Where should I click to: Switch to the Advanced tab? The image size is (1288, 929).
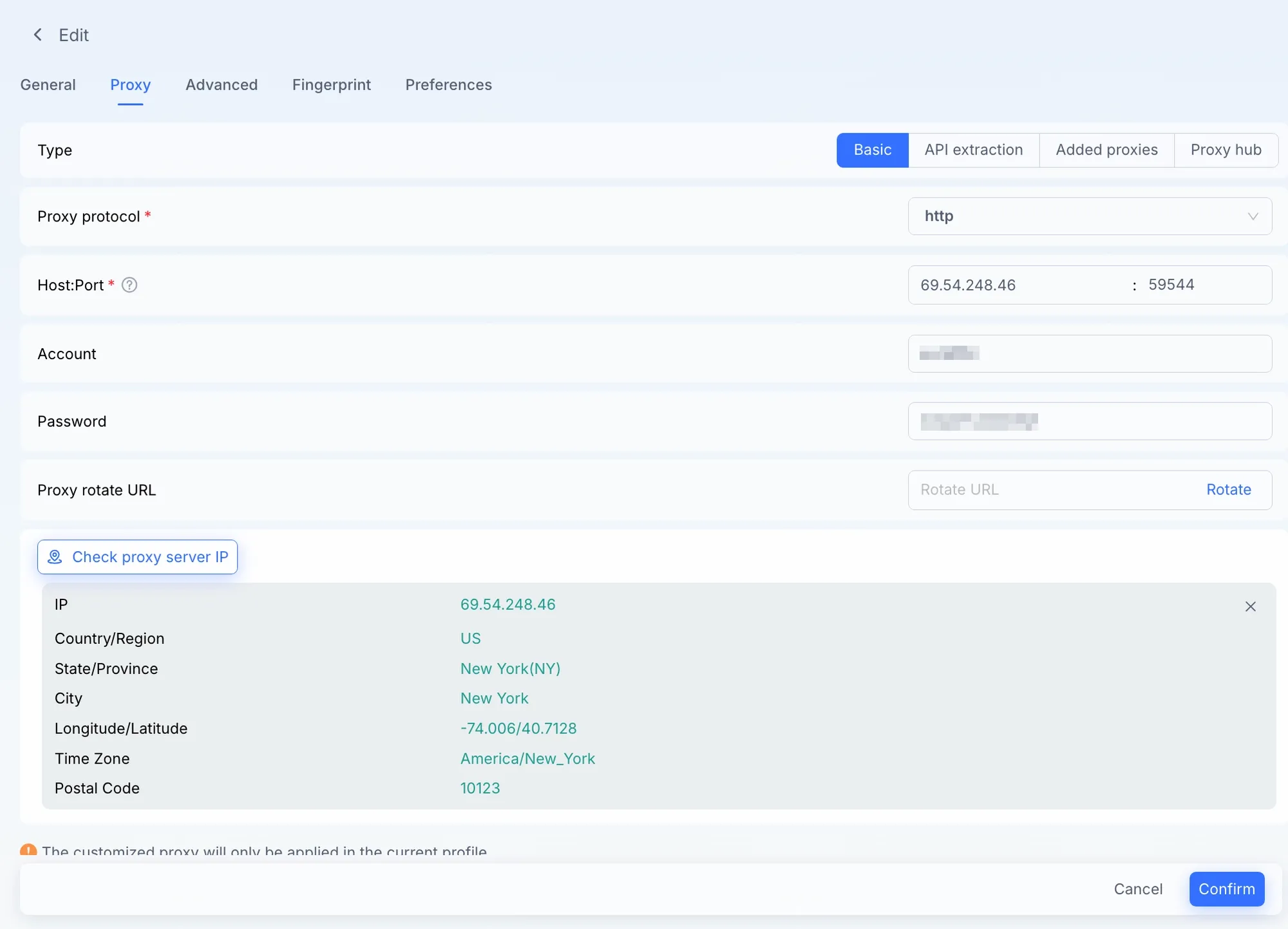[x=222, y=85]
